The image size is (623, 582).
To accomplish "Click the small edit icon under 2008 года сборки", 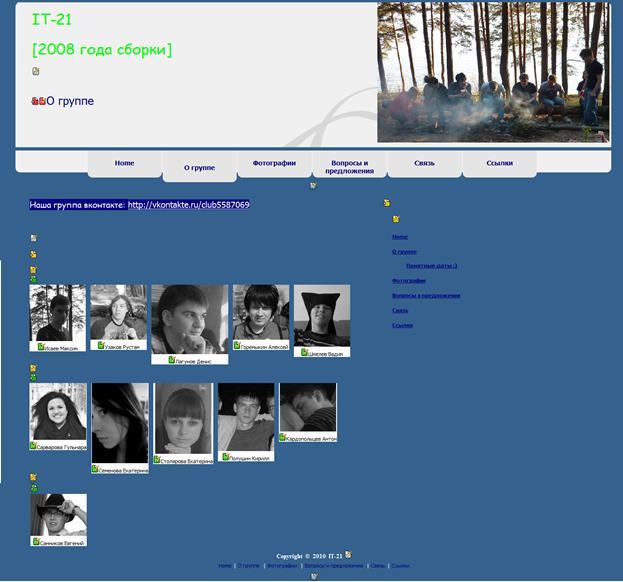I will [x=36, y=72].
